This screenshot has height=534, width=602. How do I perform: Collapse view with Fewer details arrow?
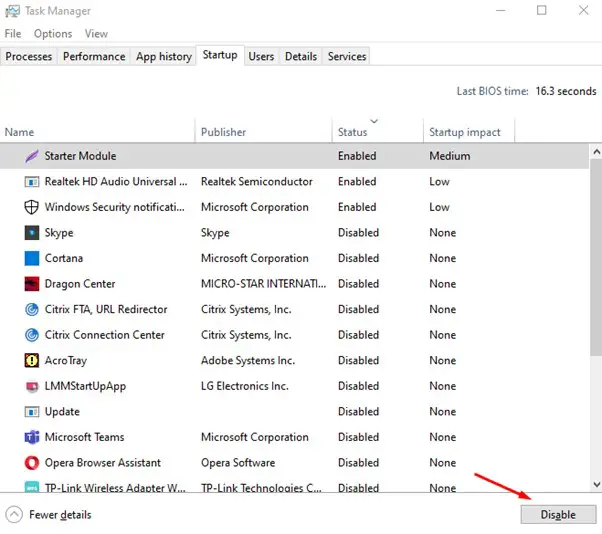[x=14, y=515]
